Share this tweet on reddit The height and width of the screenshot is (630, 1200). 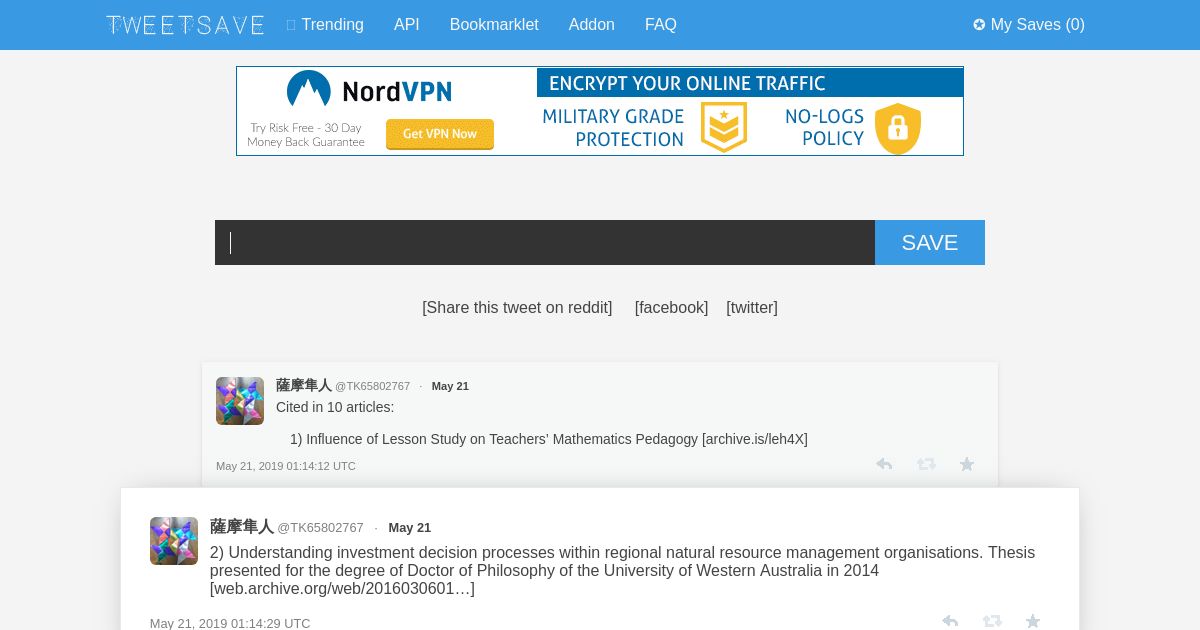tap(517, 308)
